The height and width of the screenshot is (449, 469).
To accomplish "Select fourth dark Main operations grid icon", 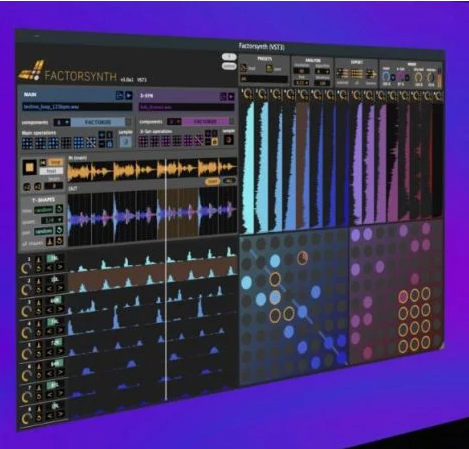I will [x=66, y=143].
